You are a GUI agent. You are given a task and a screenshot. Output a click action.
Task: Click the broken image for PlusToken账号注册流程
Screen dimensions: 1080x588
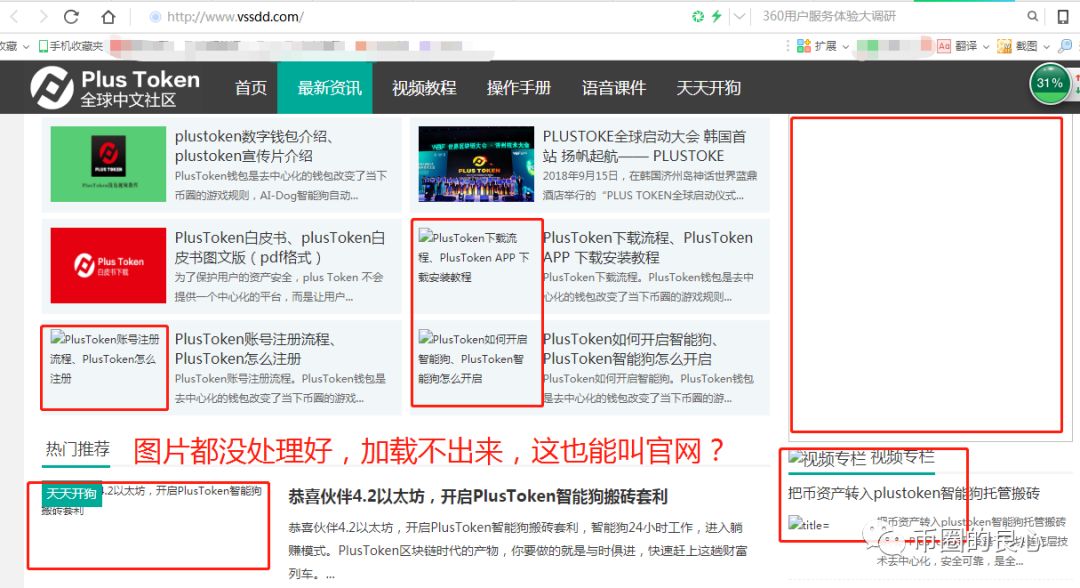[x=105, y=358]
